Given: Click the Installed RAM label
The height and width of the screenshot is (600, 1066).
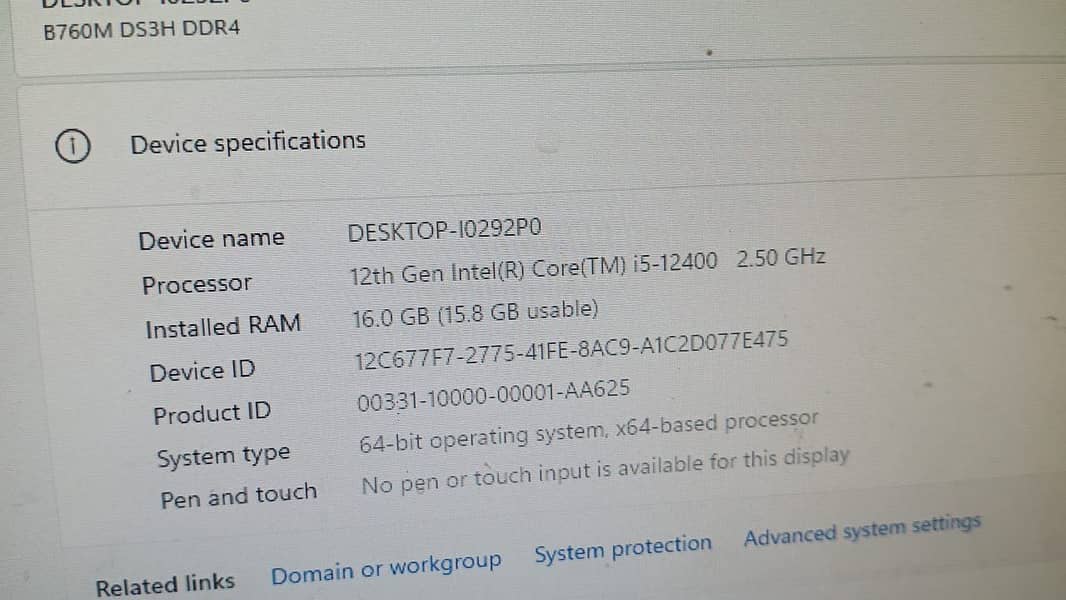Looking at the screenshot, I should pyautogui.click(x=223, y=327).
